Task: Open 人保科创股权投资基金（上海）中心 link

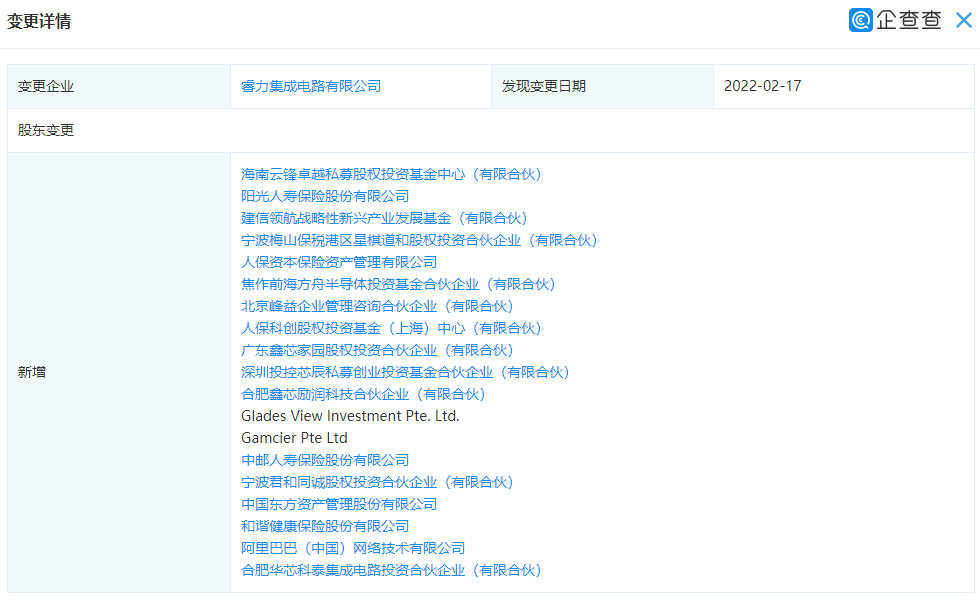Action: pos(391,328)
